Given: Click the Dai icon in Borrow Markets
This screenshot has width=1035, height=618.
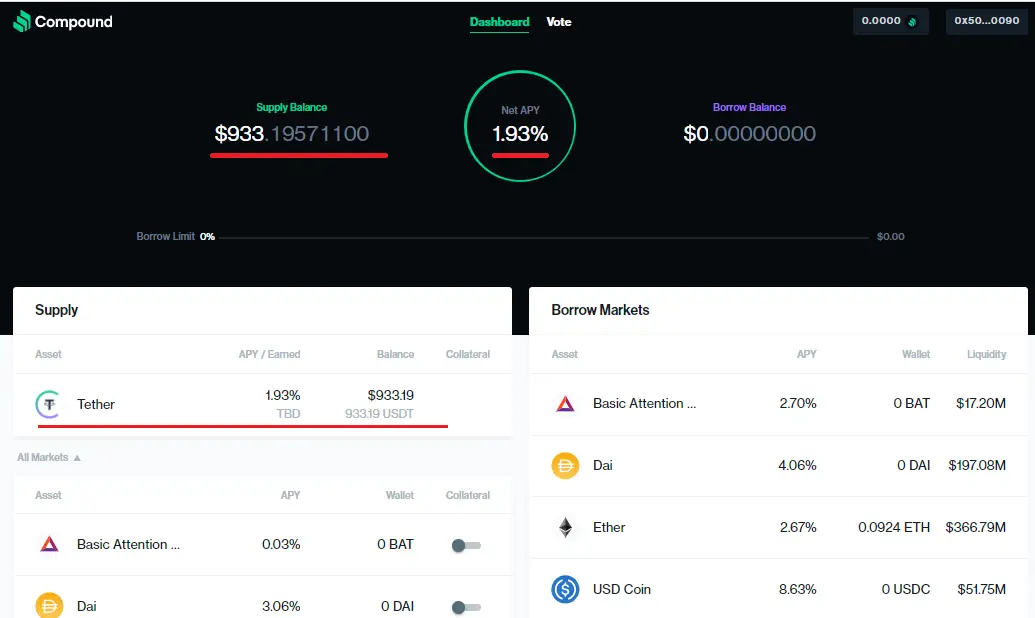Looking at the screenshot, I should pyautogui.click(x=565, y=465).
